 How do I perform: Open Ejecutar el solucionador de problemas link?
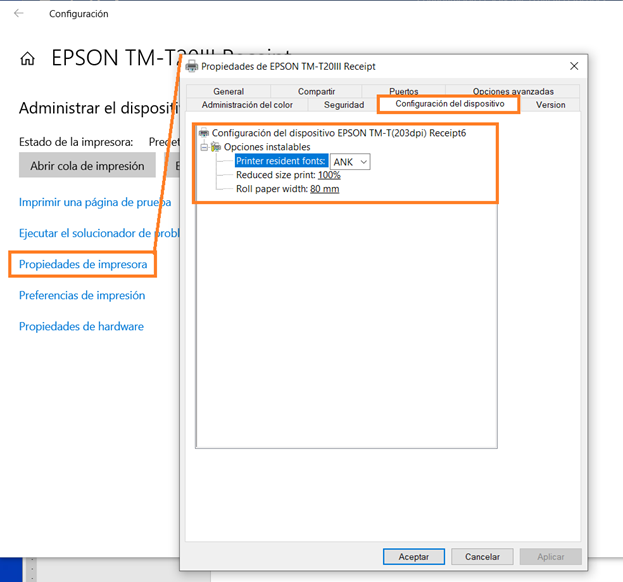(99, 233)
